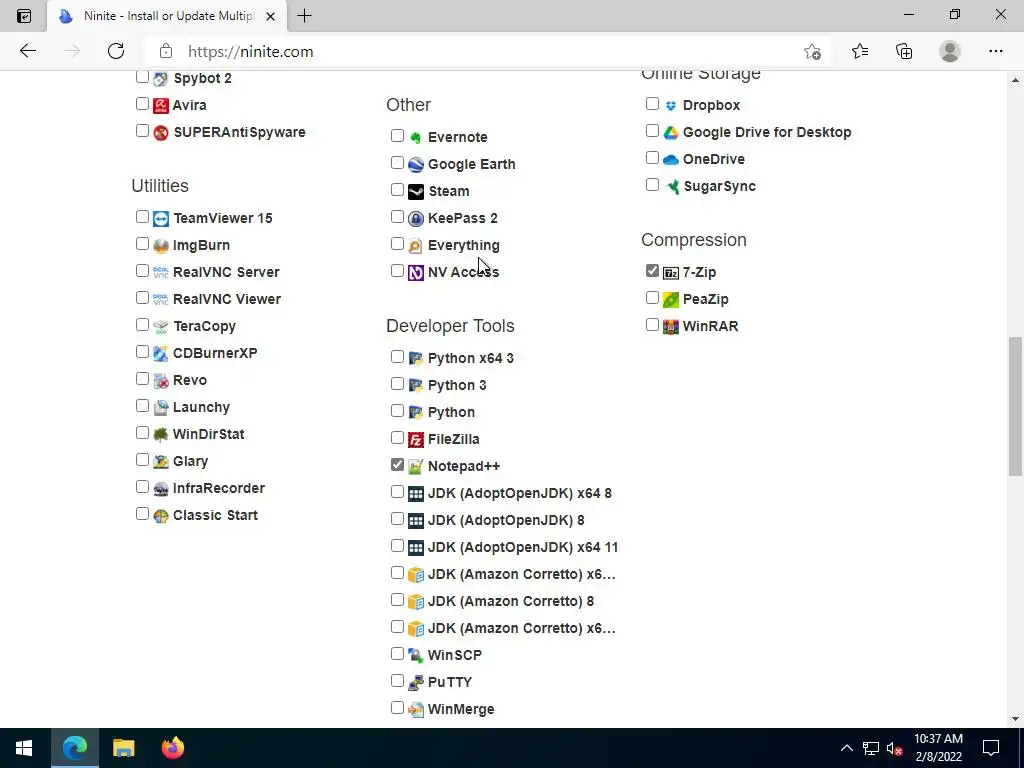This screenshot has width=1024, height=768.
Task: Click the Evernote elephant icon
Action: pos(416,137)
